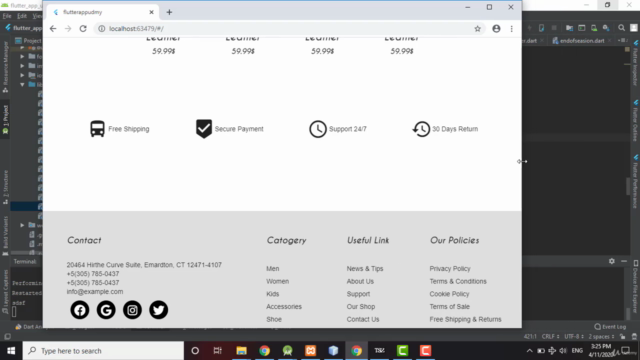
Task: Open the Chrome profile icon
Action: (496, 29)
